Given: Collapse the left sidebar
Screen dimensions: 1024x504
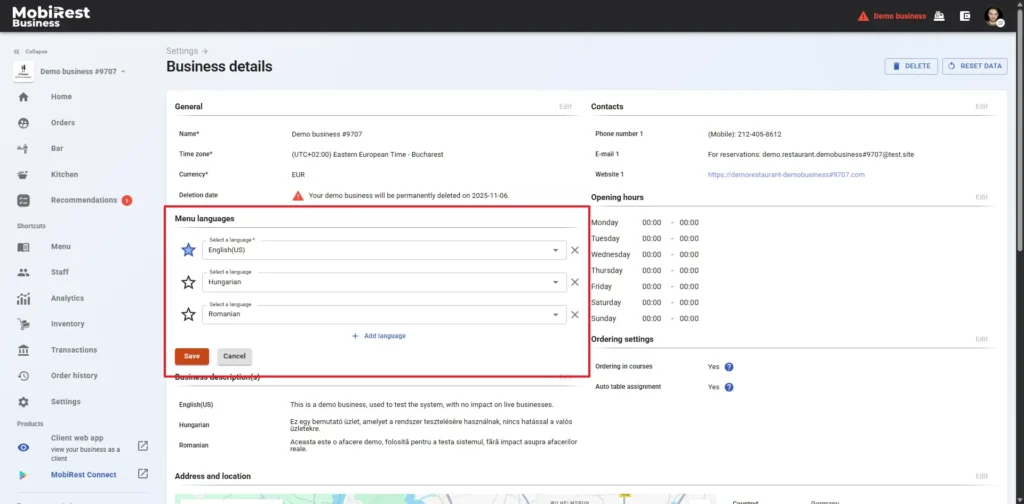Looking at the screenshot, I should pyautogui.click(x=30, y=52).
